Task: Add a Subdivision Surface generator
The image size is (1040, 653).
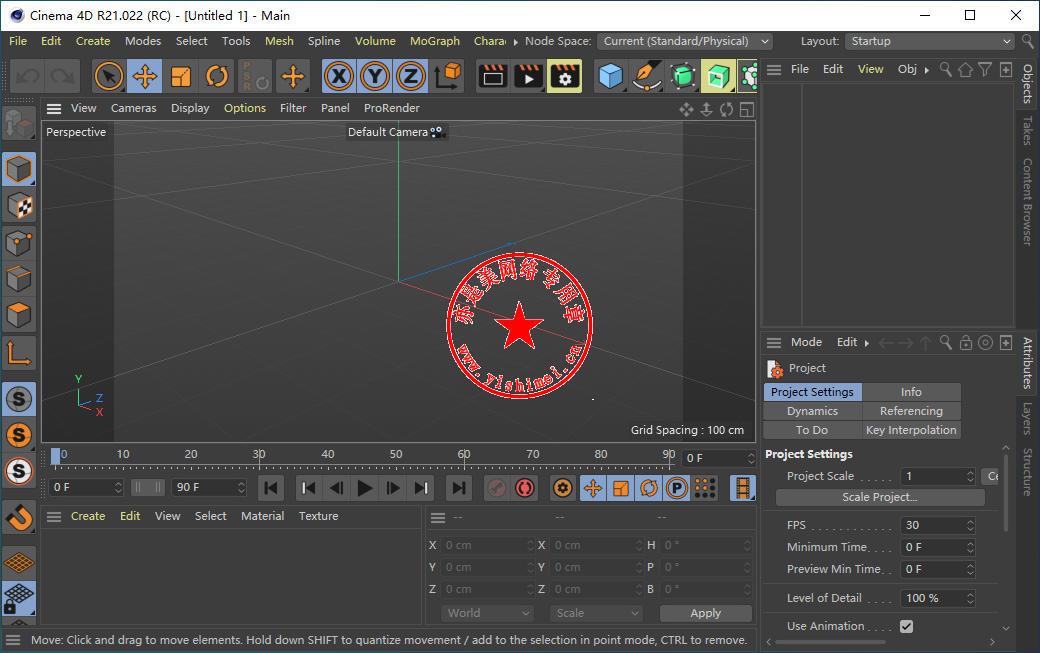Action: (682, 76)
